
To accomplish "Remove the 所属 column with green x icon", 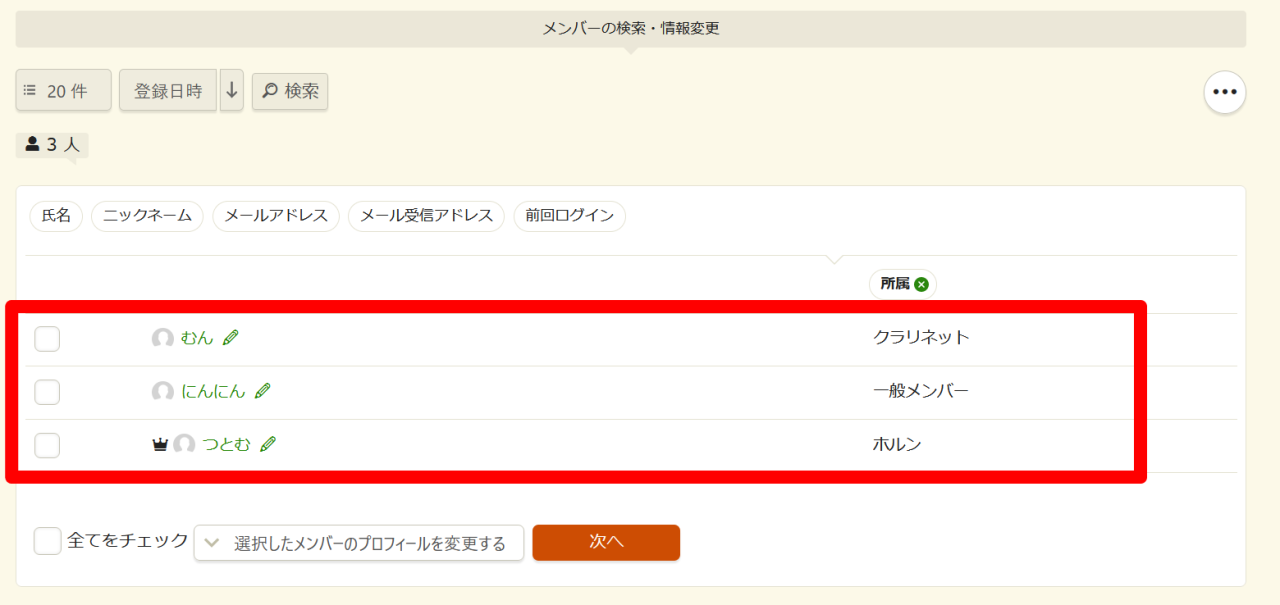I will click(921, 284).
